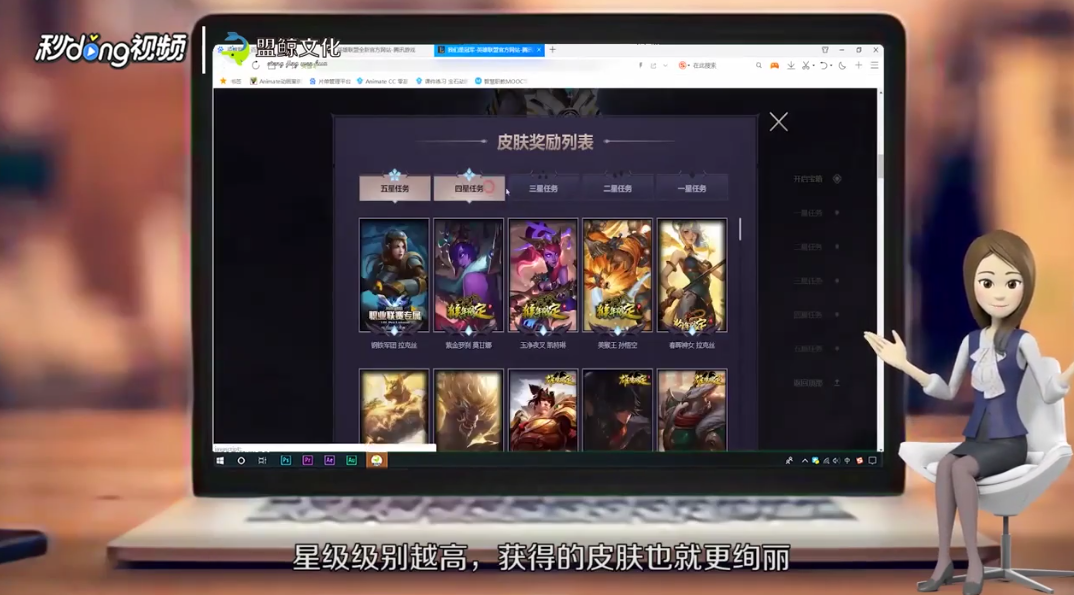Viewport: 1074px width, 595px height.
Task: Switch to the 三星任务 tab
Action: [x=543, y=188]
